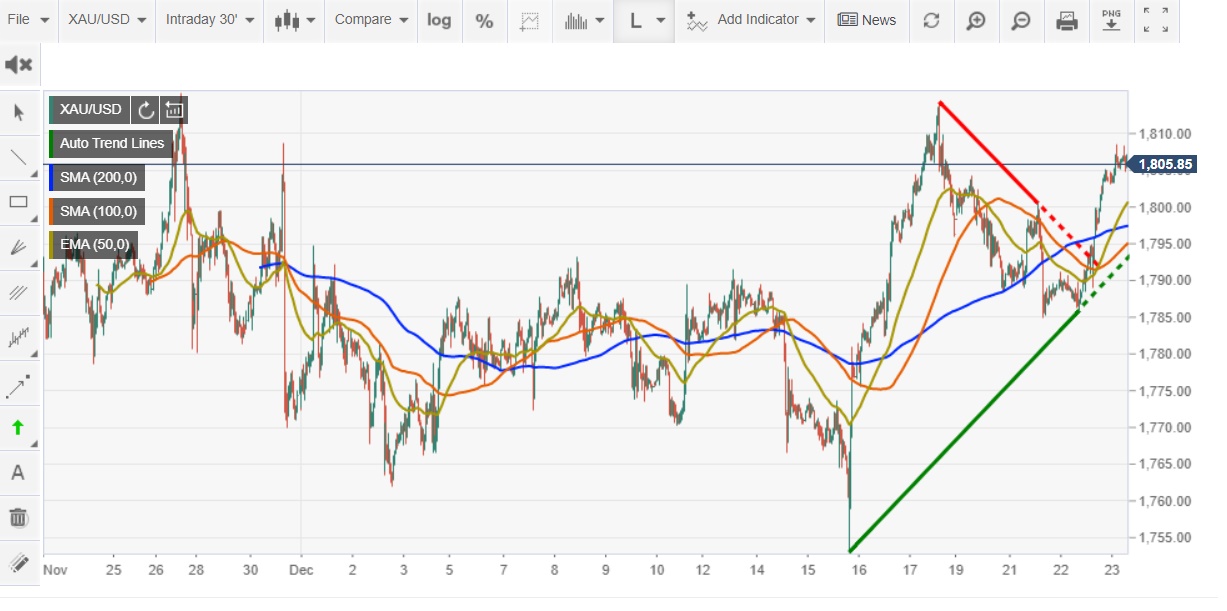Screen dimensions: 1227x611
Task: Open the Add Indicator dropdown
Action: (x=751, y=20)
